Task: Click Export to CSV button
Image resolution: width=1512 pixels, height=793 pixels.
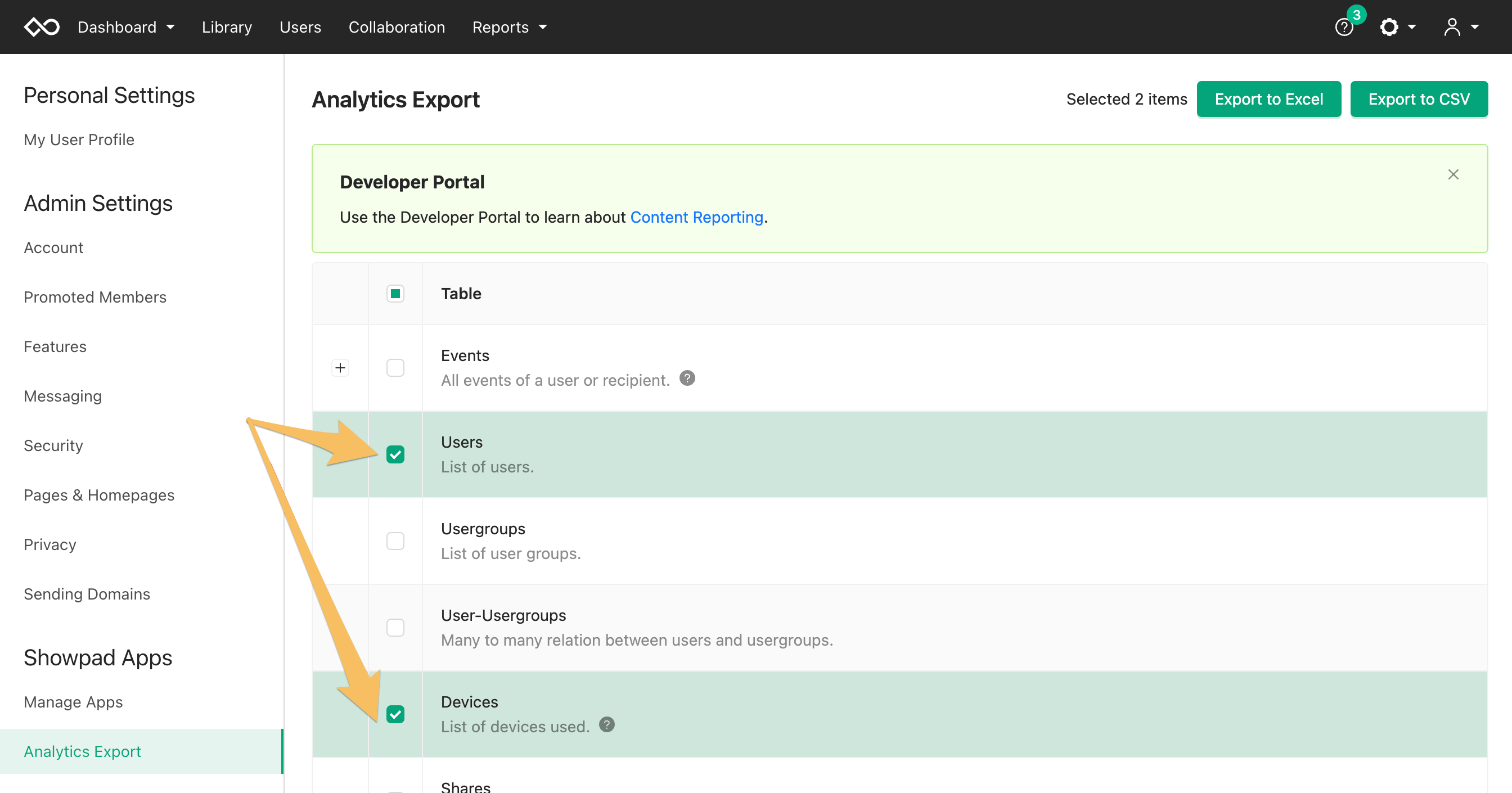Action: (1419, 99)
